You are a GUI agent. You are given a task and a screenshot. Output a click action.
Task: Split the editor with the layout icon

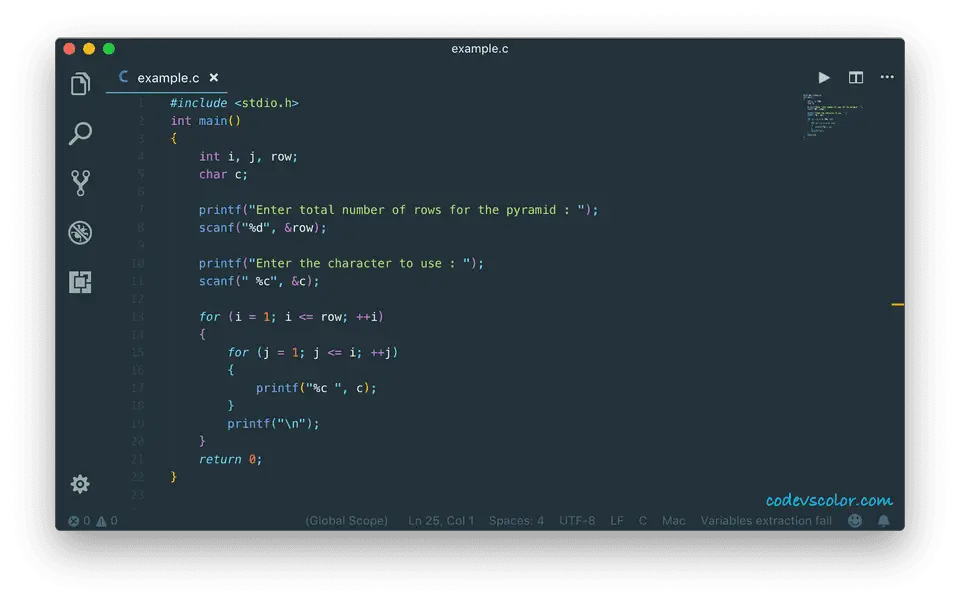tap(856, 78)
